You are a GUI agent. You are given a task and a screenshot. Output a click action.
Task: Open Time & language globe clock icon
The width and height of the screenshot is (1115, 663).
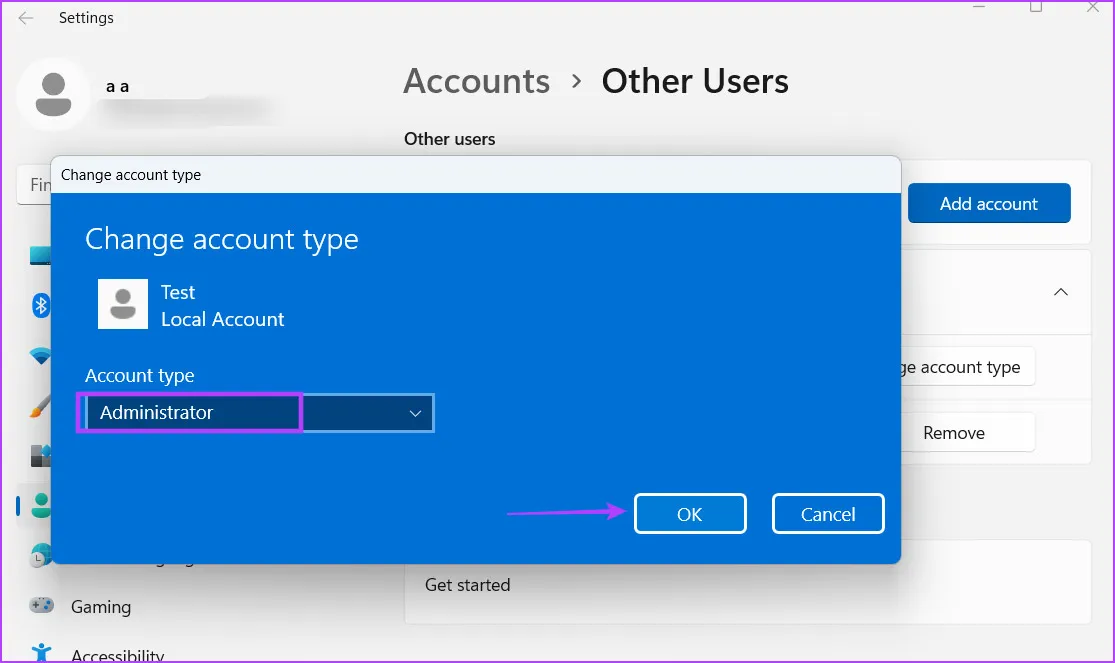[41, 557]
